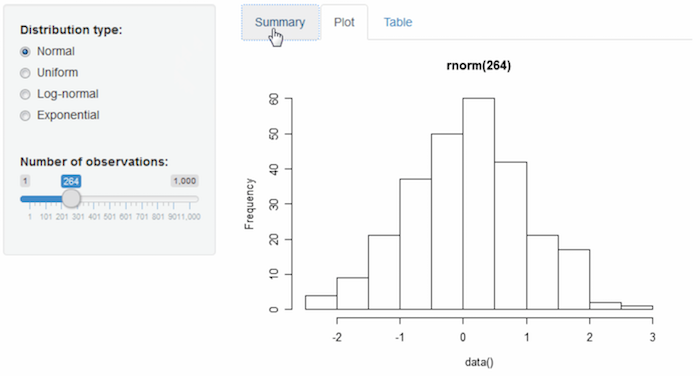Click the leftmost histogram bar
Viewport: 700px width, 376px height.
coord(321,302)
